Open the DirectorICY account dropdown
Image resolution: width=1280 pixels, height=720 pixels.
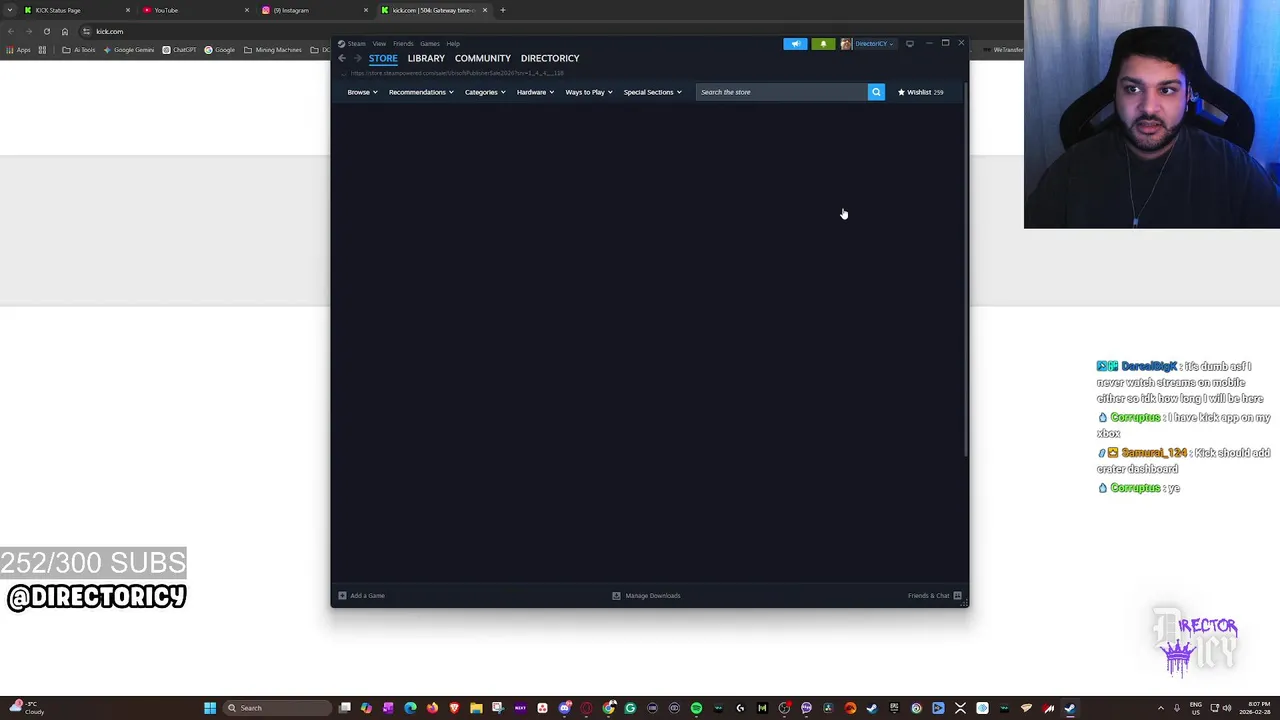(874, 44)
